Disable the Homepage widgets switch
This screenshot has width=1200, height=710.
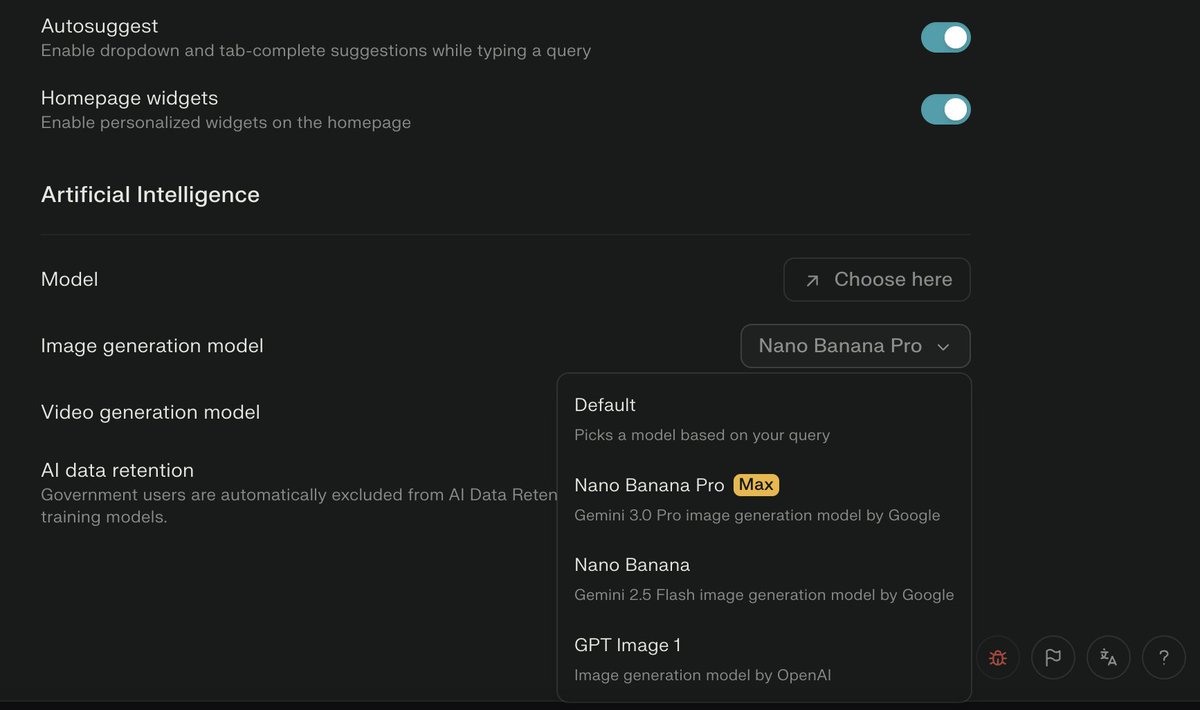pos(945,109)
